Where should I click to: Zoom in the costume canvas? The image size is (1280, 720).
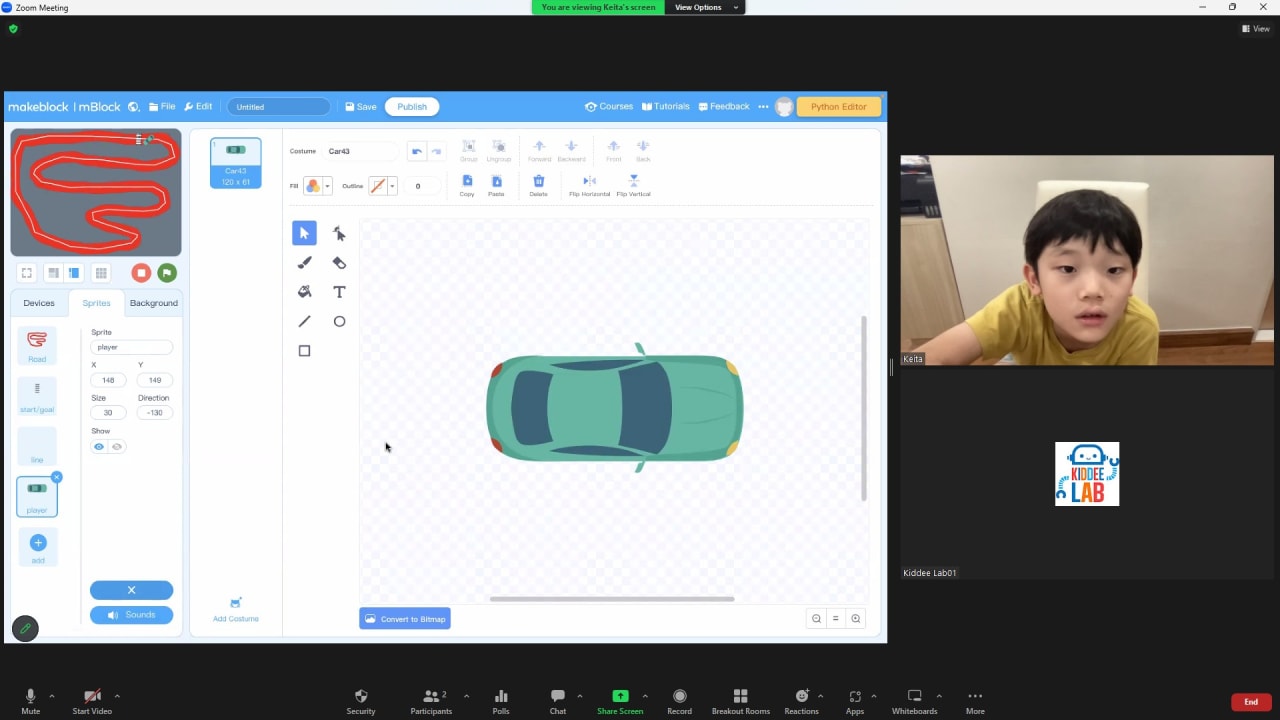click(855, 619)
